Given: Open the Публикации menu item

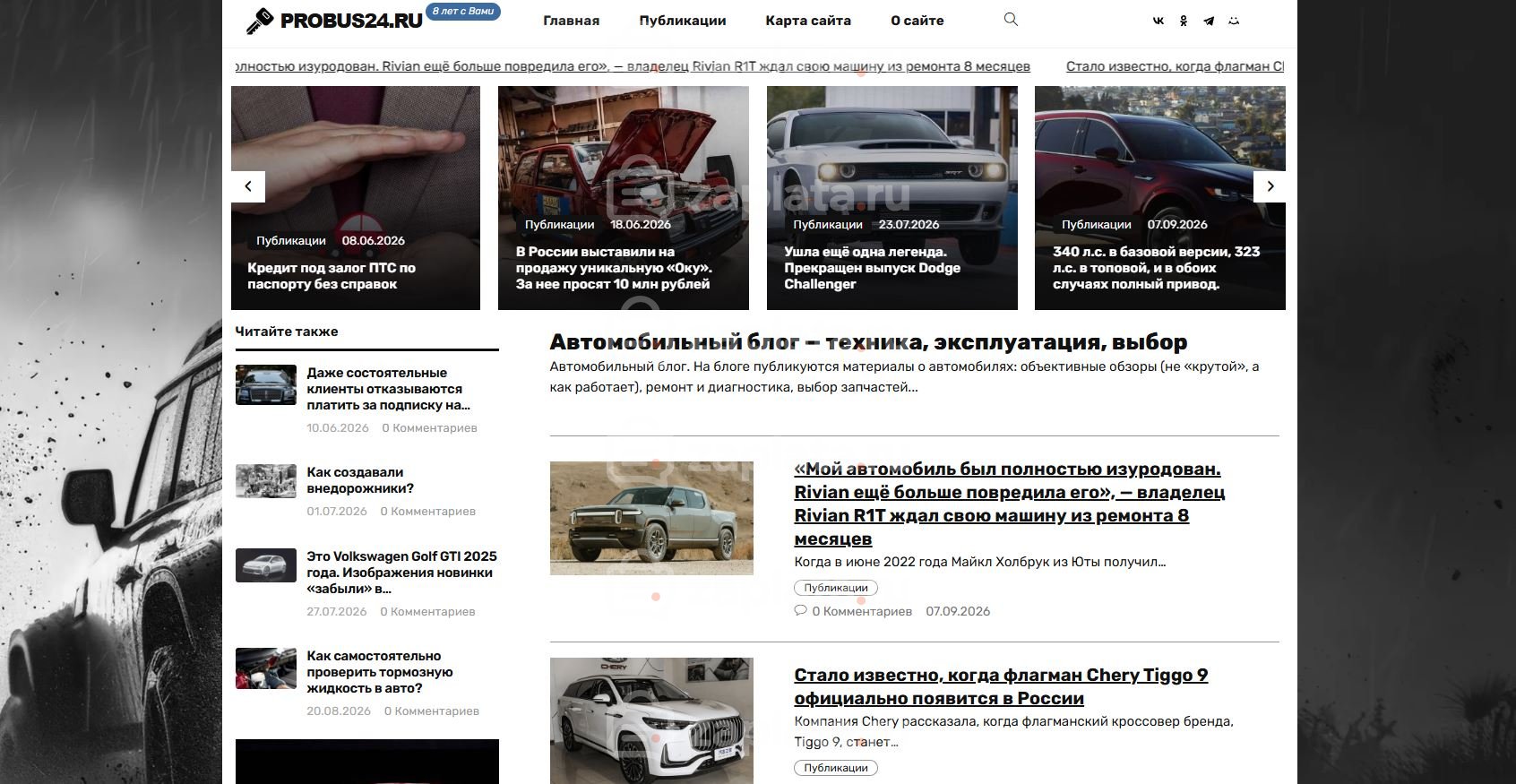Looking at the screenshot, I should [x=683, y=21].
